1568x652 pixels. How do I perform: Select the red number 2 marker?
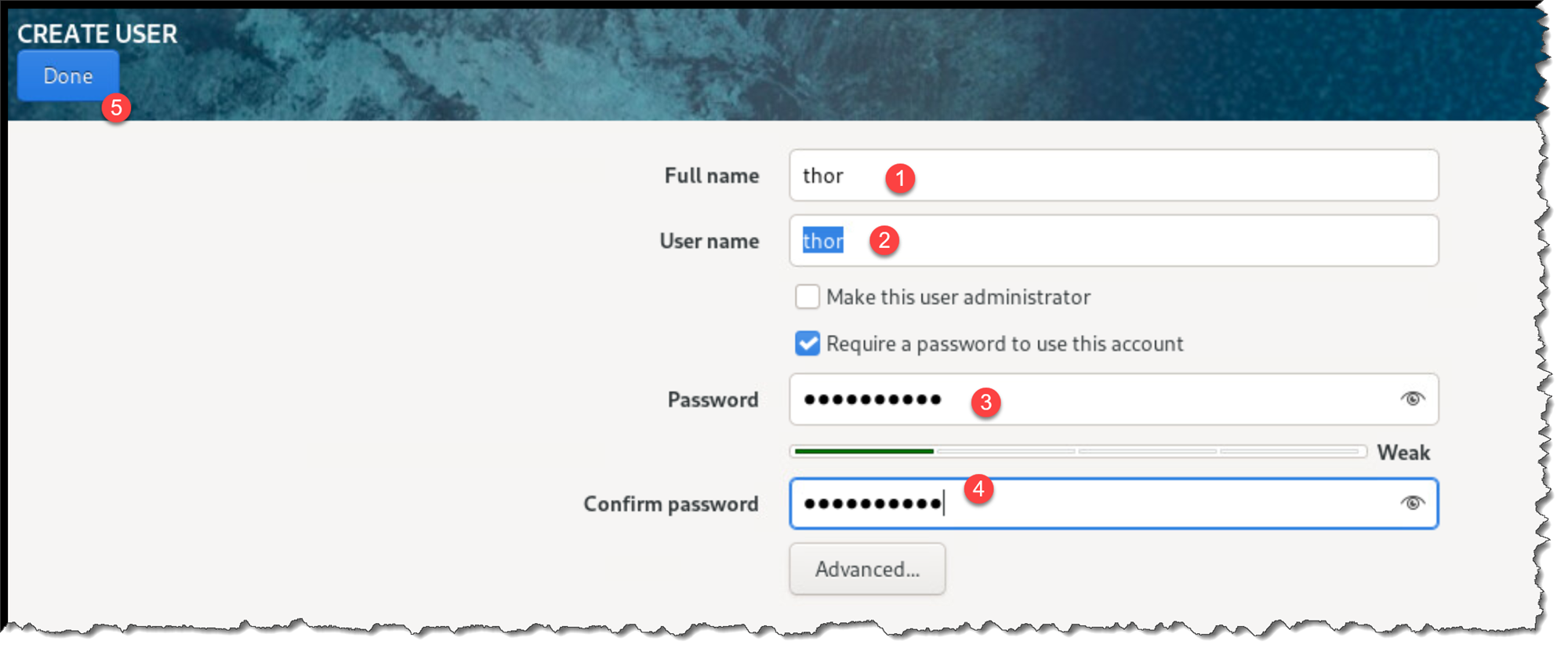tap(884, 240)
